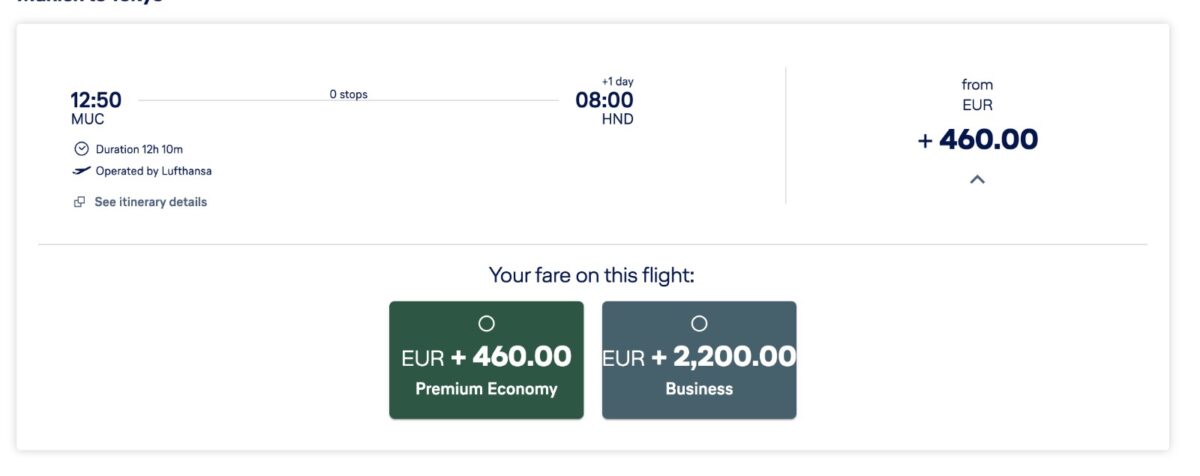This screenshot has height=476, width=1200.
Task: Click the airplane icon next to Operated by Lufthansa
Action: (82, 171)
